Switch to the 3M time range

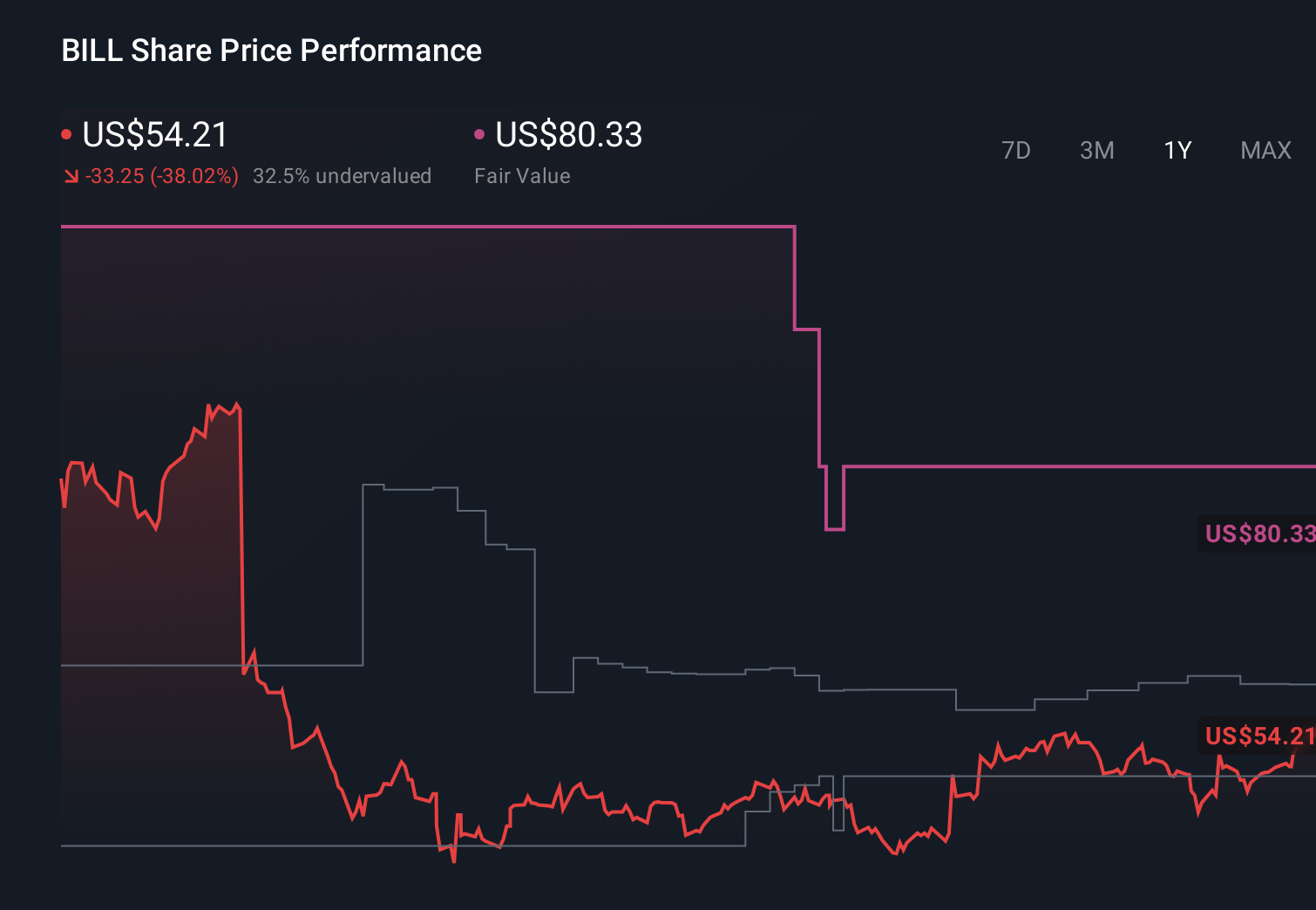coord(1096,150)
